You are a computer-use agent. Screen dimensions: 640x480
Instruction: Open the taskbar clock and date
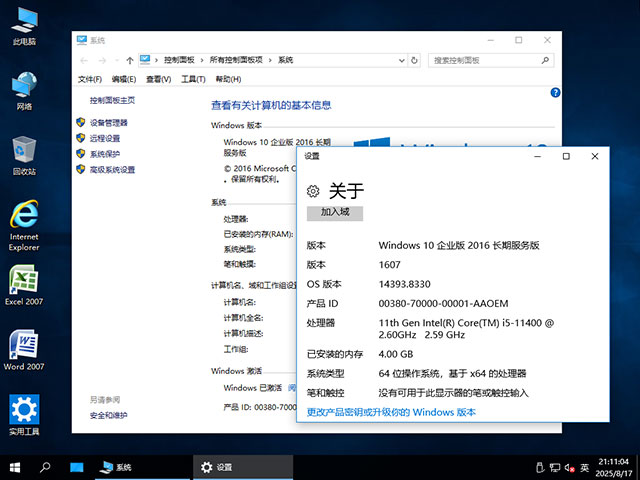[x=614, y=468]
